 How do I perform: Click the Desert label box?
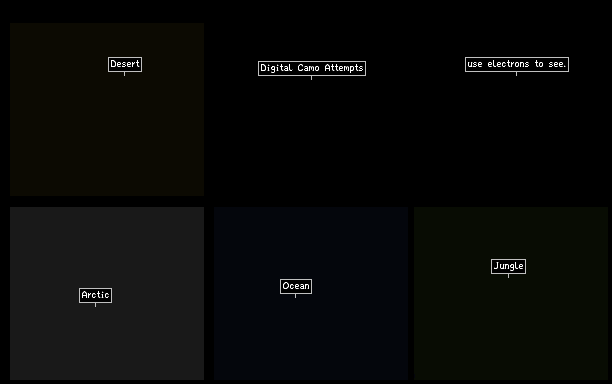tap(125, 64)
